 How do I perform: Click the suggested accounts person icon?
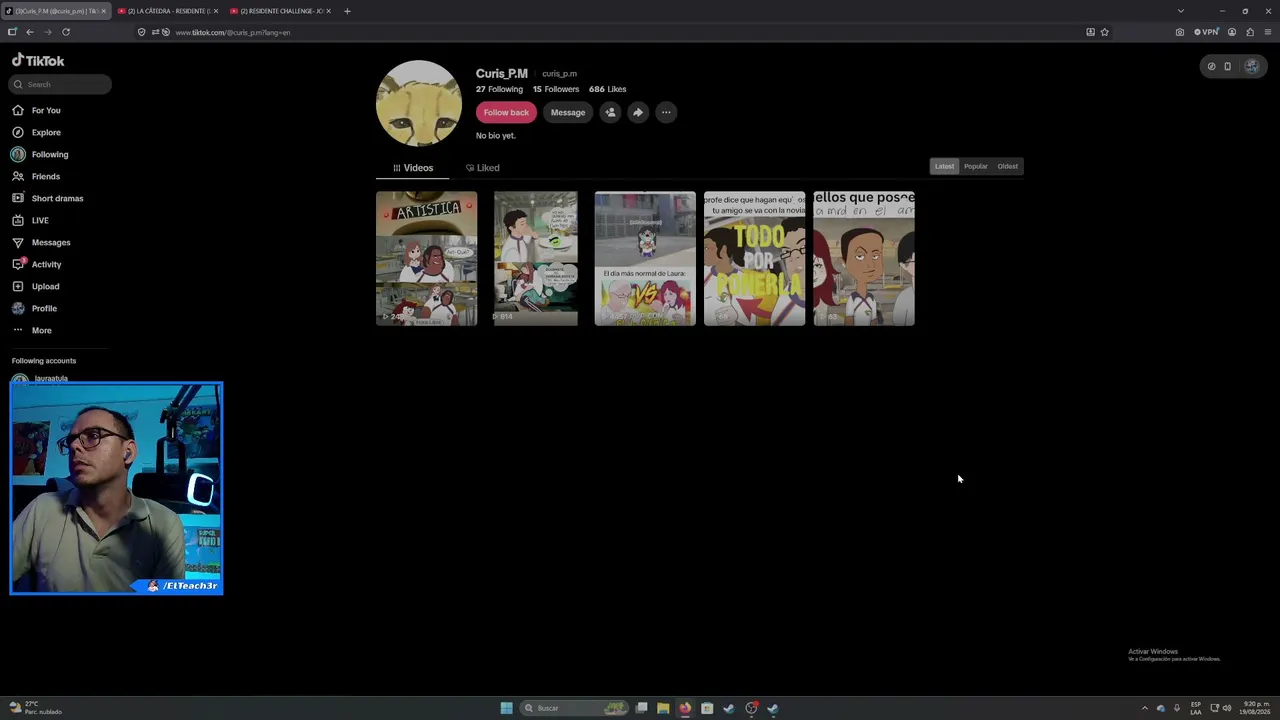(610, 112)
